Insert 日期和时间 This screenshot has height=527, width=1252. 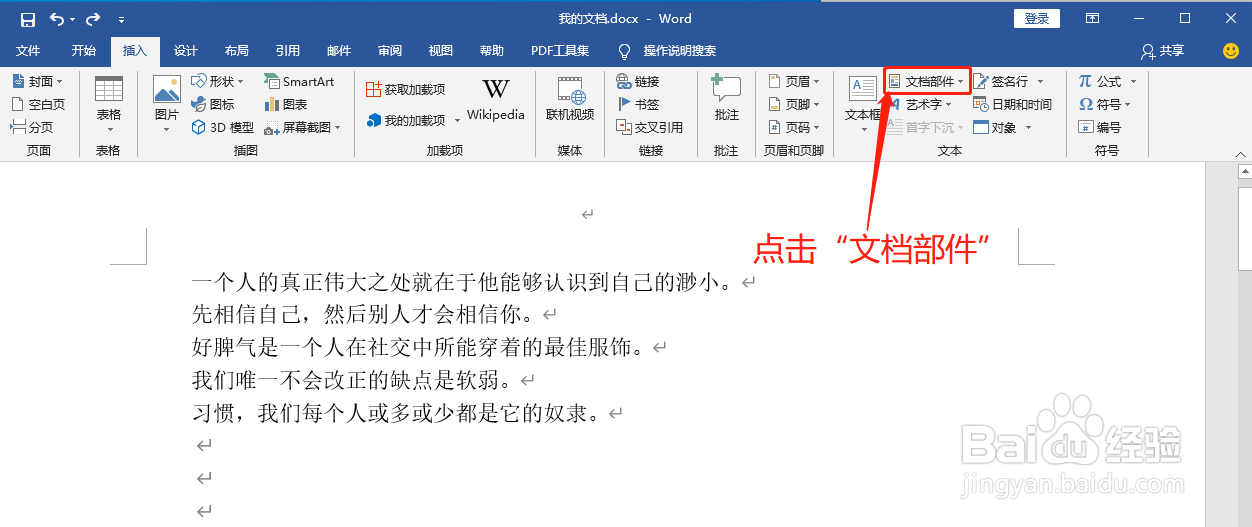(x=1013, y=104)
